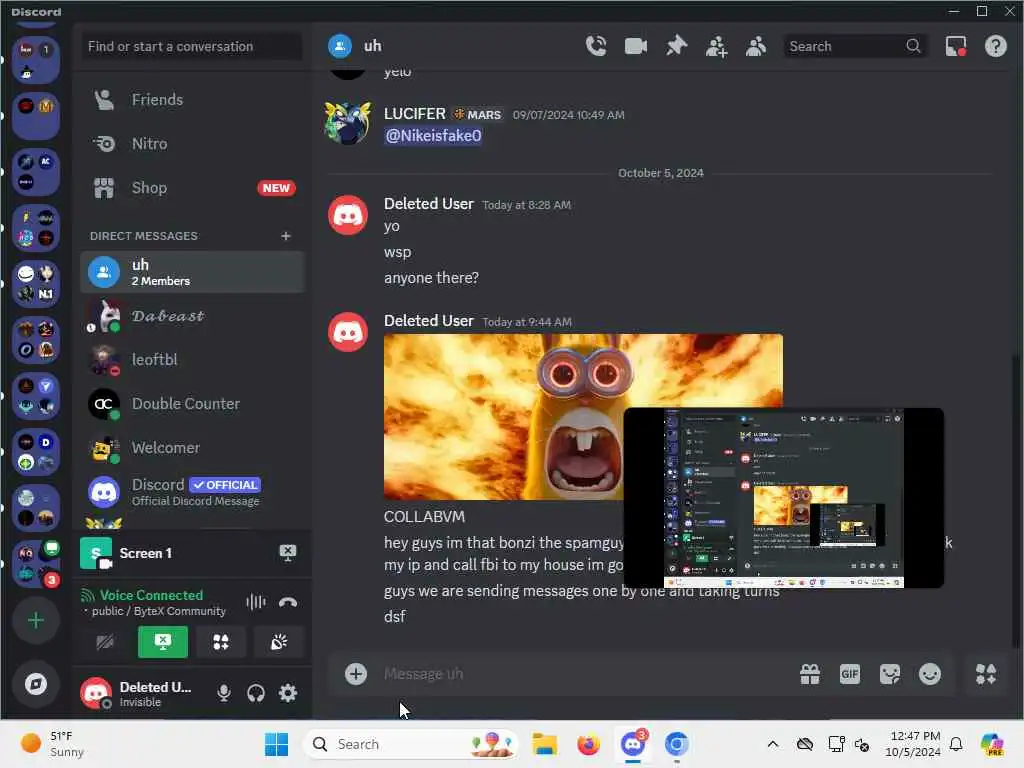Click the message attachment plus button
This screenshot has height=768, width=1024.
pos(356,674)
